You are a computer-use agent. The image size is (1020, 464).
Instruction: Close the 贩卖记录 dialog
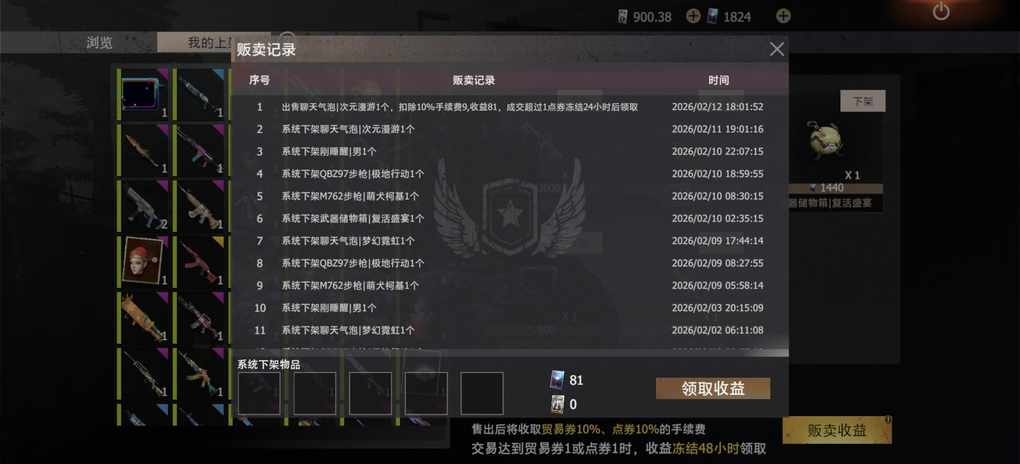click(x=777, y=49)
